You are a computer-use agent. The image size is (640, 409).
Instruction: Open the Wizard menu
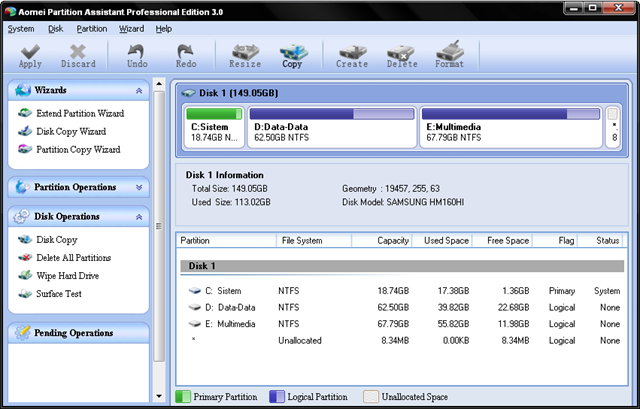point(131,29)
